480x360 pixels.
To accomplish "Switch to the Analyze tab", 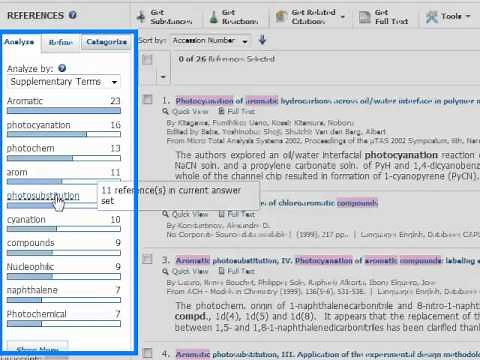I will coord(19,42).
